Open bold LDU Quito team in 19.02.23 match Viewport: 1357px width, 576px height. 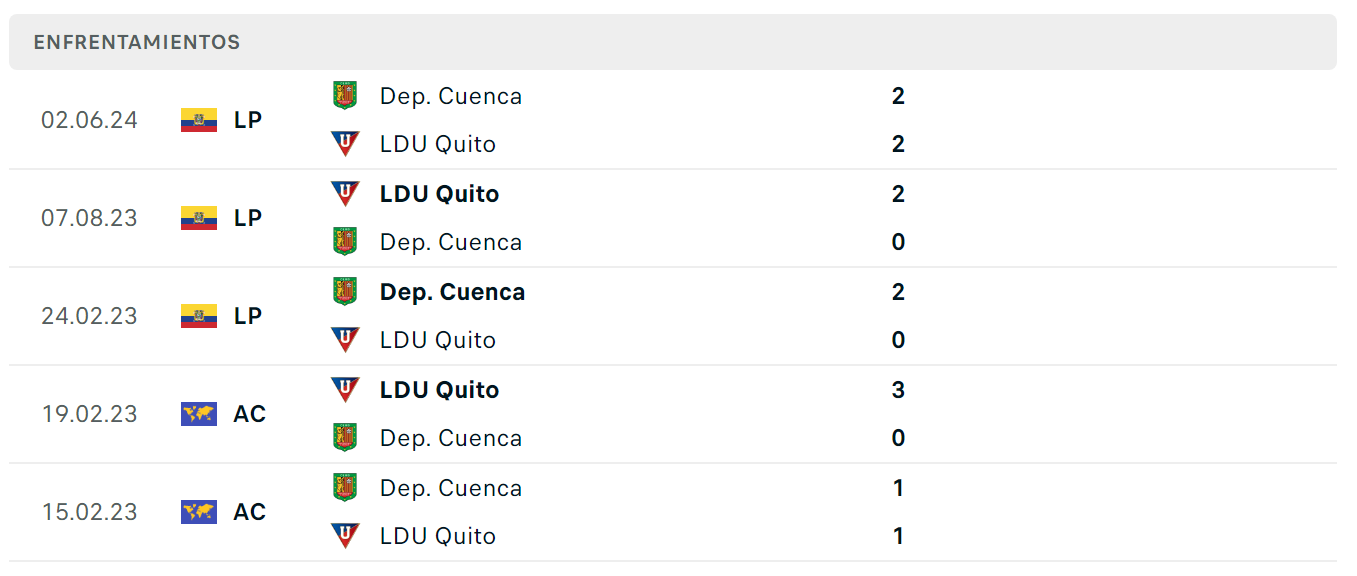(x=439, y=390)
